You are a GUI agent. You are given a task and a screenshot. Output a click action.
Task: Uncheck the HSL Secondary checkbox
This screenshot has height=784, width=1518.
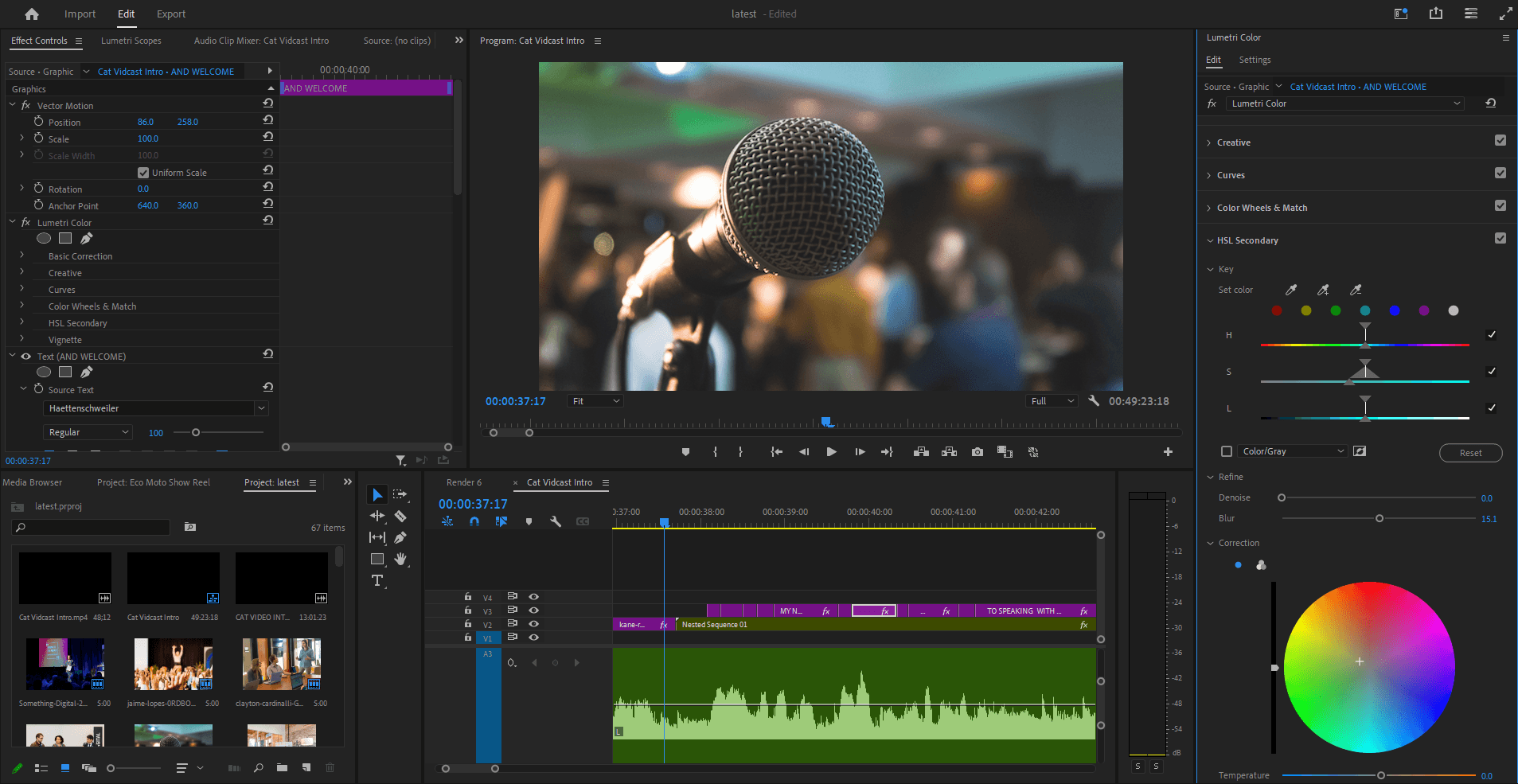point(1500,238)
